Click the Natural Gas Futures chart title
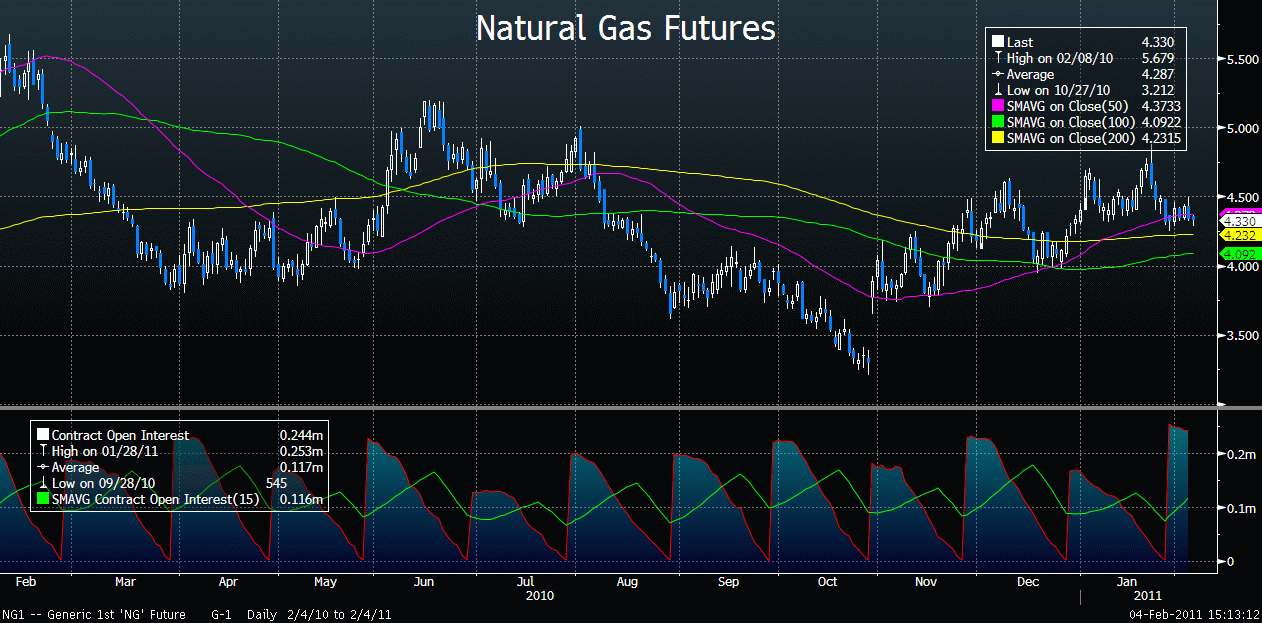The image size is (1262, 623). tap(625, 29)
